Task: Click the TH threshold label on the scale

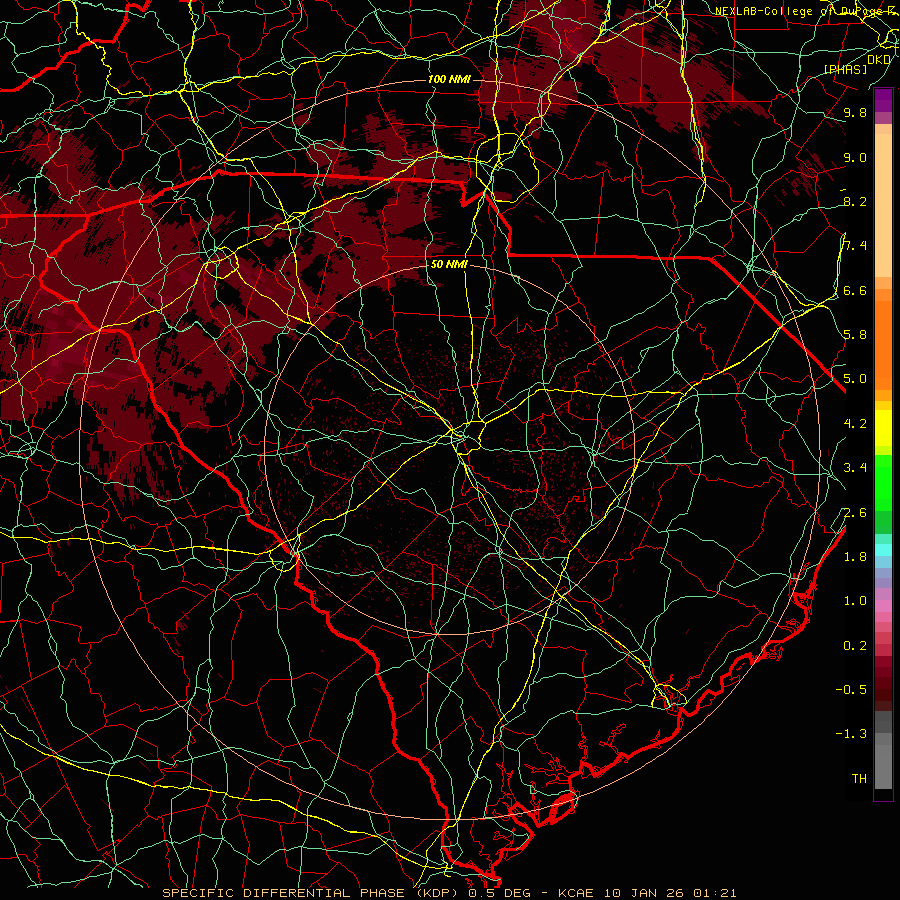Action: (859, 779)
